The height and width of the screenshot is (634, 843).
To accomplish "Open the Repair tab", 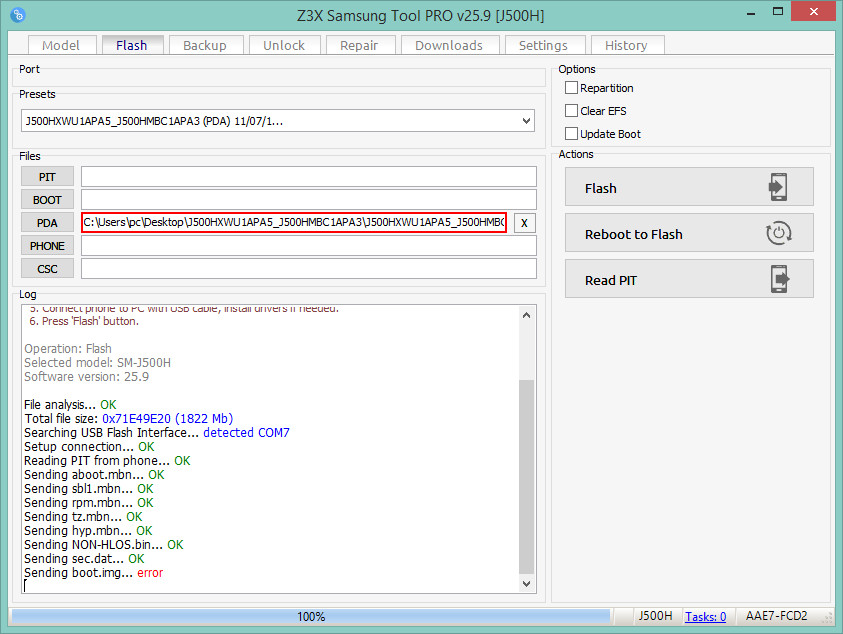I will (x=359, y=45).
